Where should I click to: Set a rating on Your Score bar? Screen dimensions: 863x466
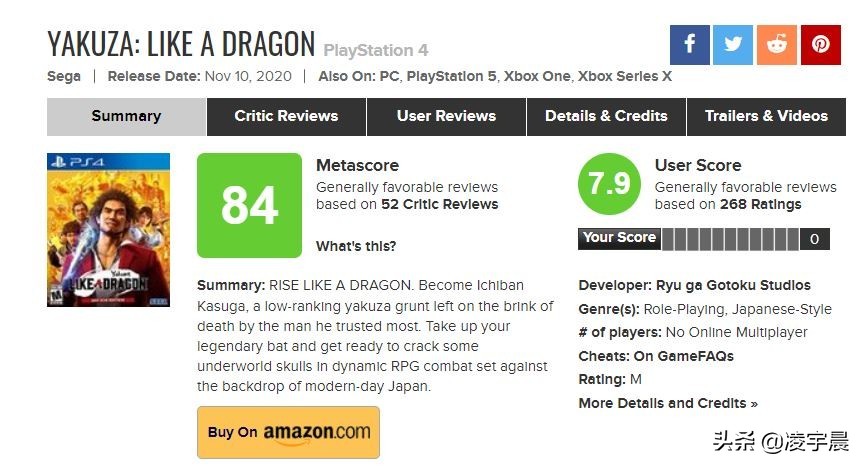tap(731, 239)
